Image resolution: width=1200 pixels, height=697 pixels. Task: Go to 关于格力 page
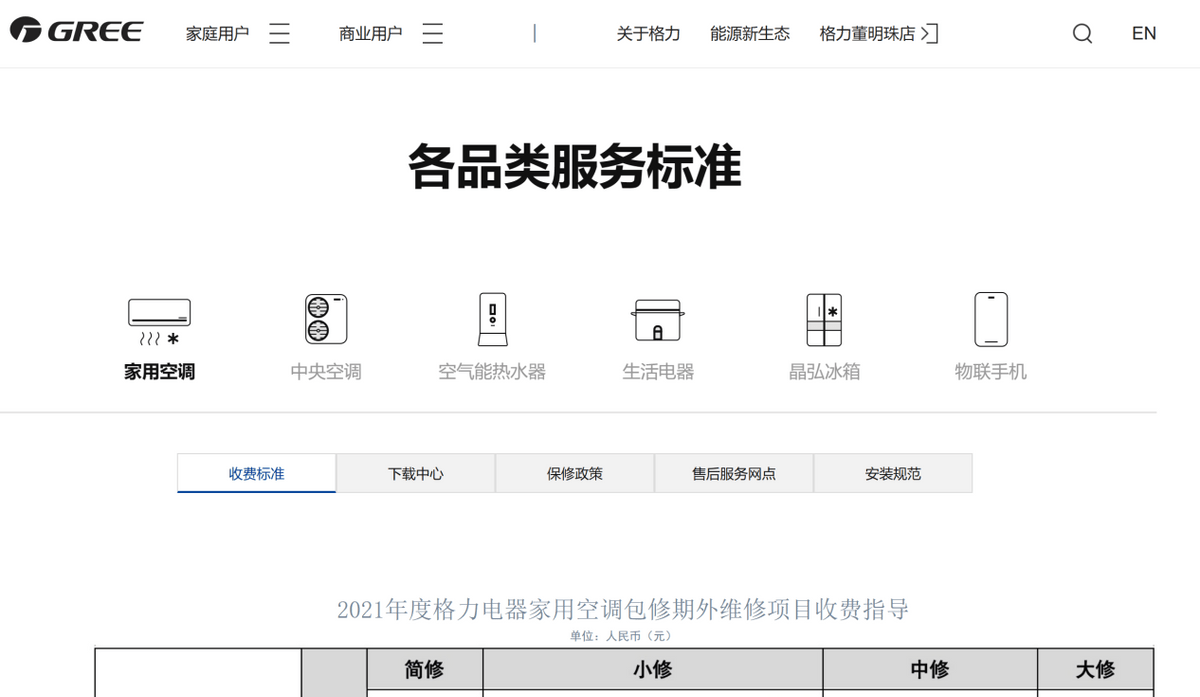point(648,34)
